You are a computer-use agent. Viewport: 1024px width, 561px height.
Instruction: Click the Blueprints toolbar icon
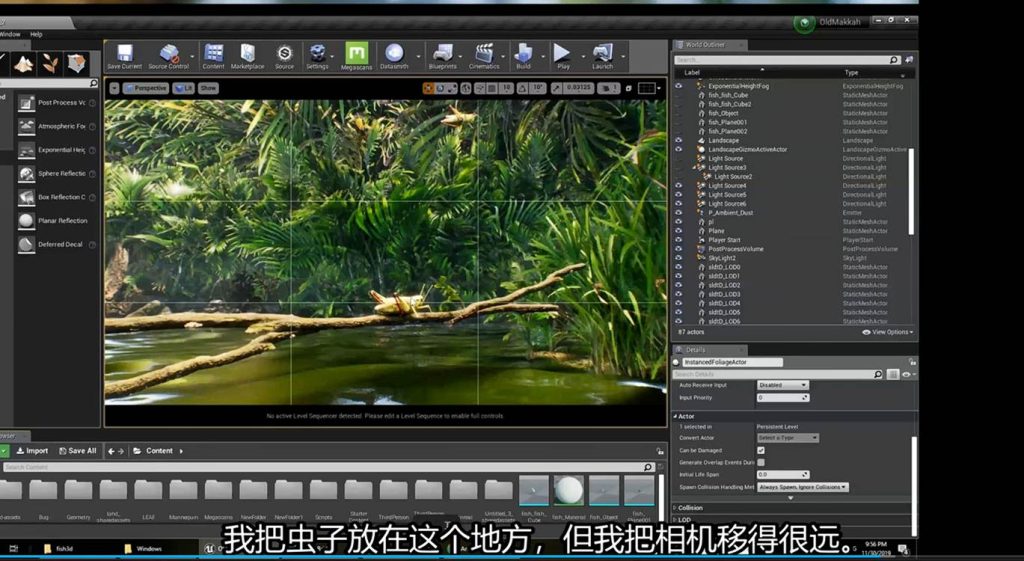click(442, 54)
